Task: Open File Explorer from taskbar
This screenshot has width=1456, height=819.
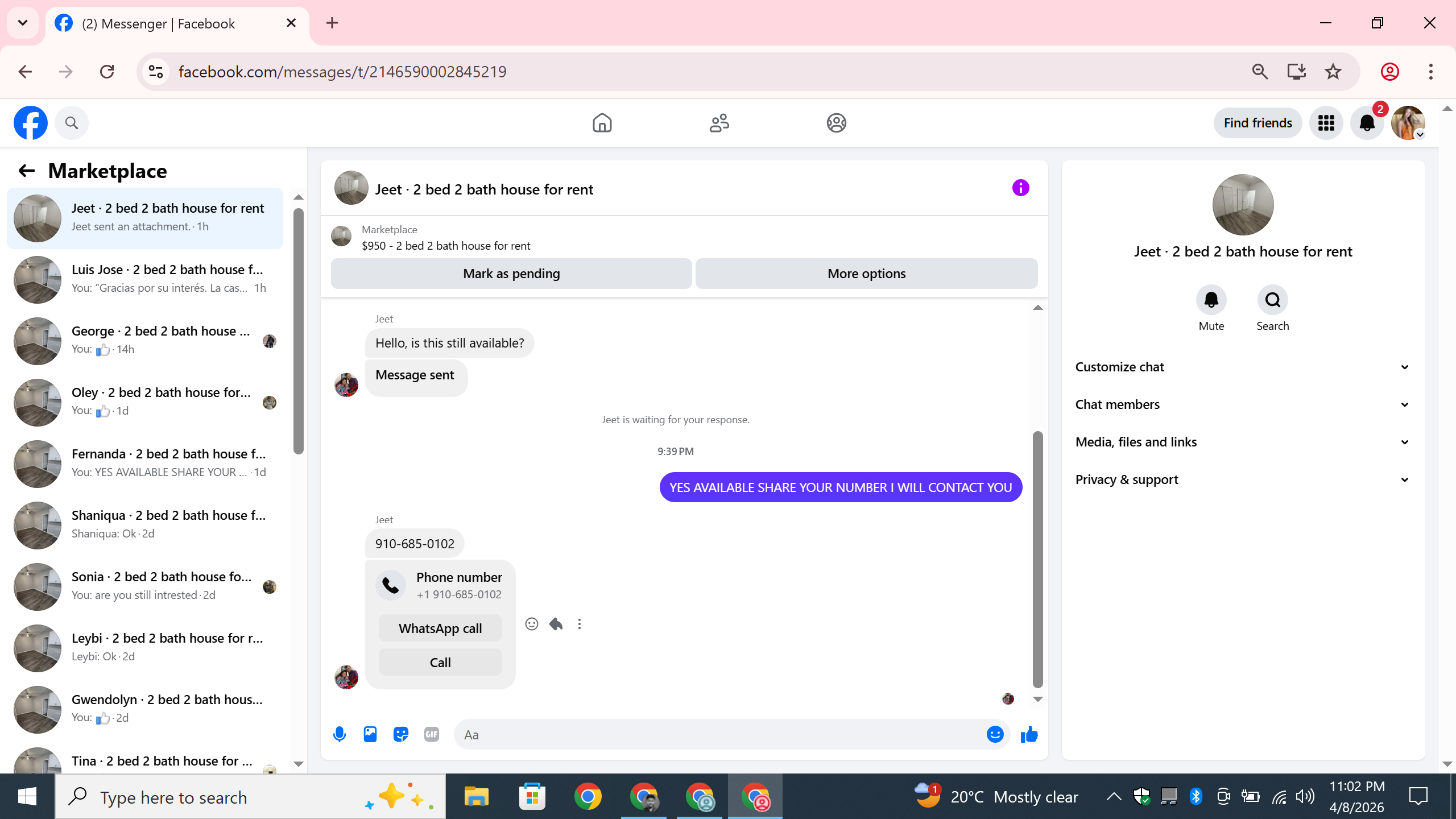Action: [476, 796]
